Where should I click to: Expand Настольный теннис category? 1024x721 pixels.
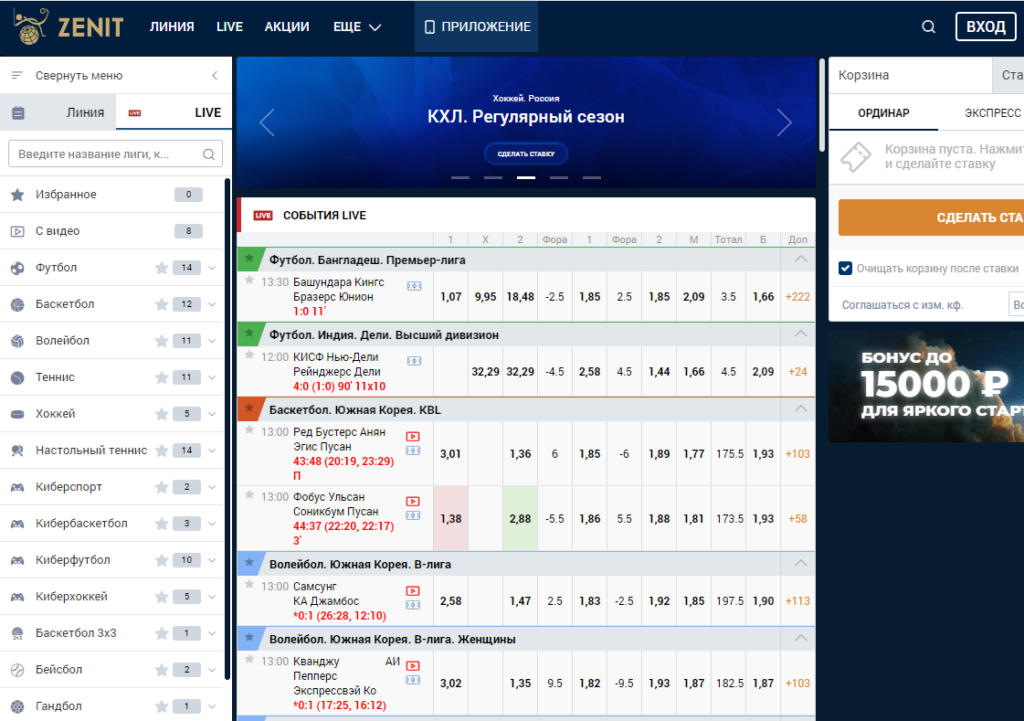coord(212,451)
